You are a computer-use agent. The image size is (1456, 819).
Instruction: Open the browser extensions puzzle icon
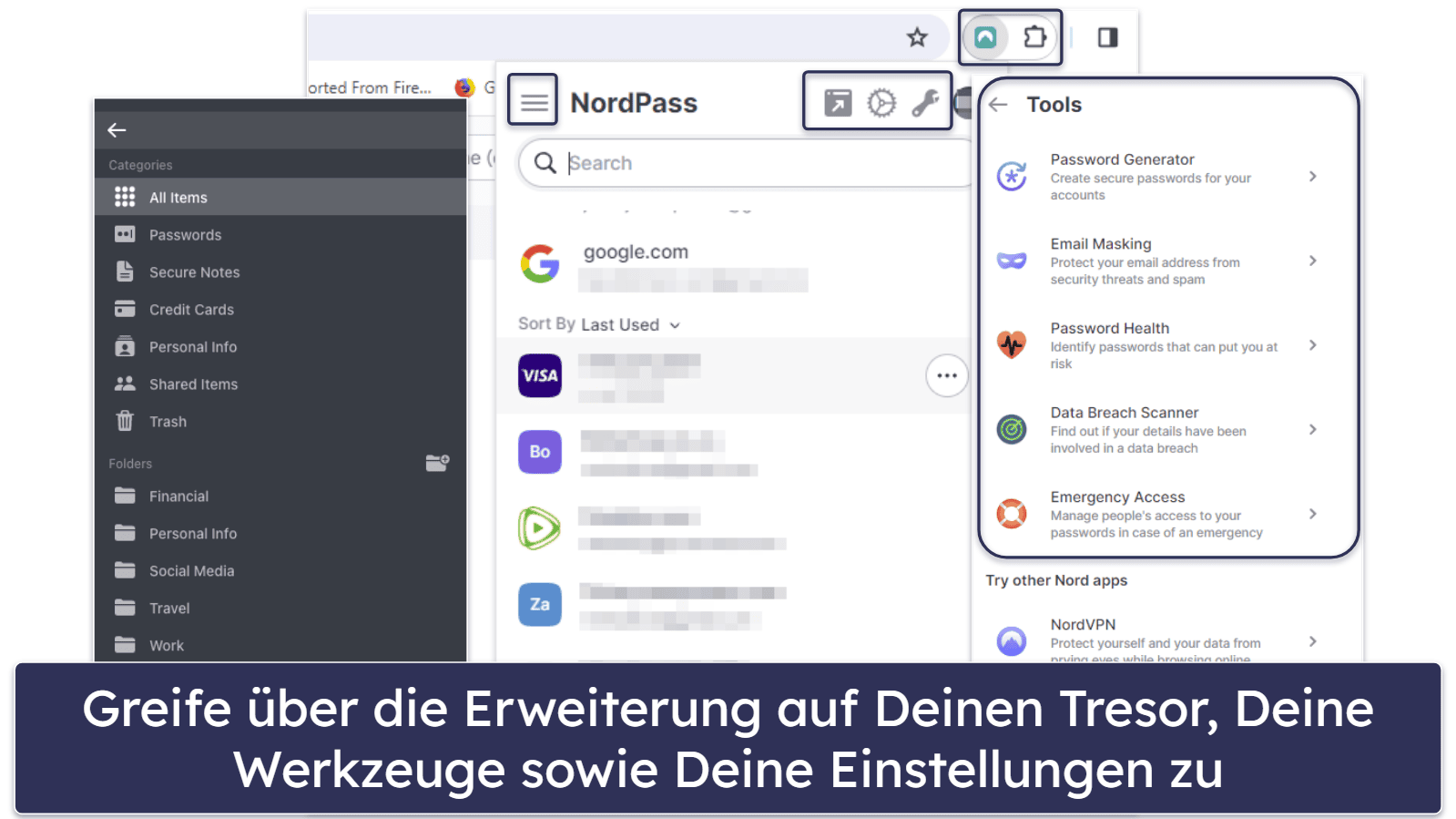(1034, 37)
